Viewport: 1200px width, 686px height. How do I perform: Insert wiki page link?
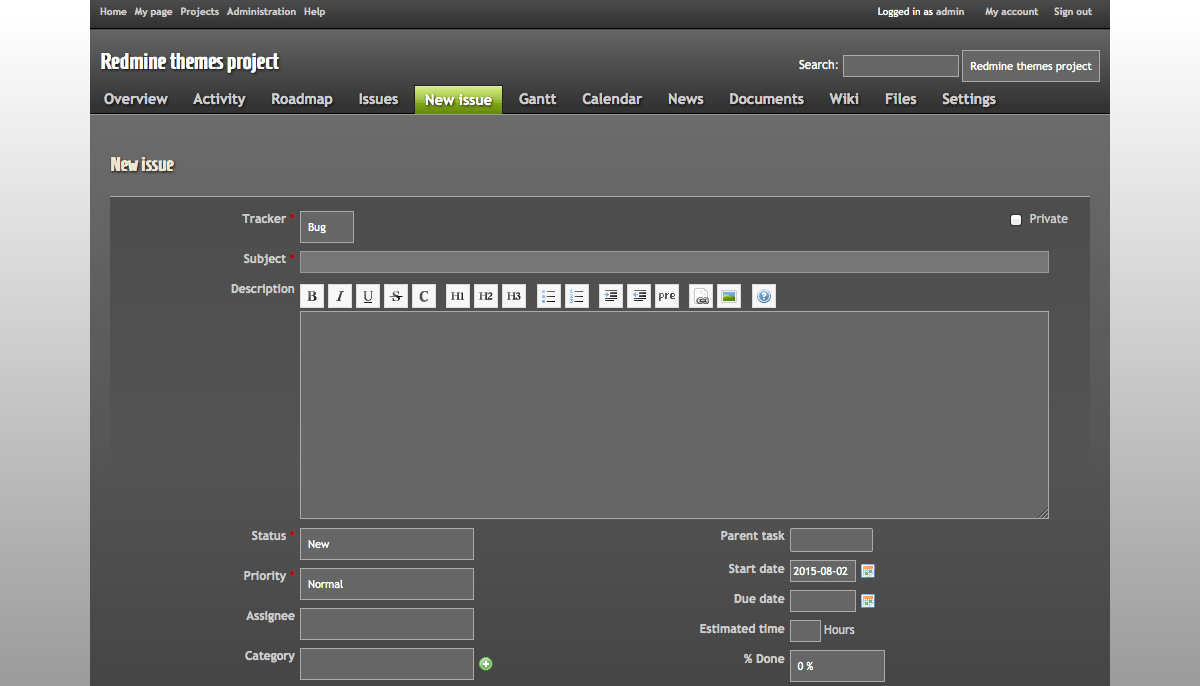pyautogui.click(x=701, y=296)
